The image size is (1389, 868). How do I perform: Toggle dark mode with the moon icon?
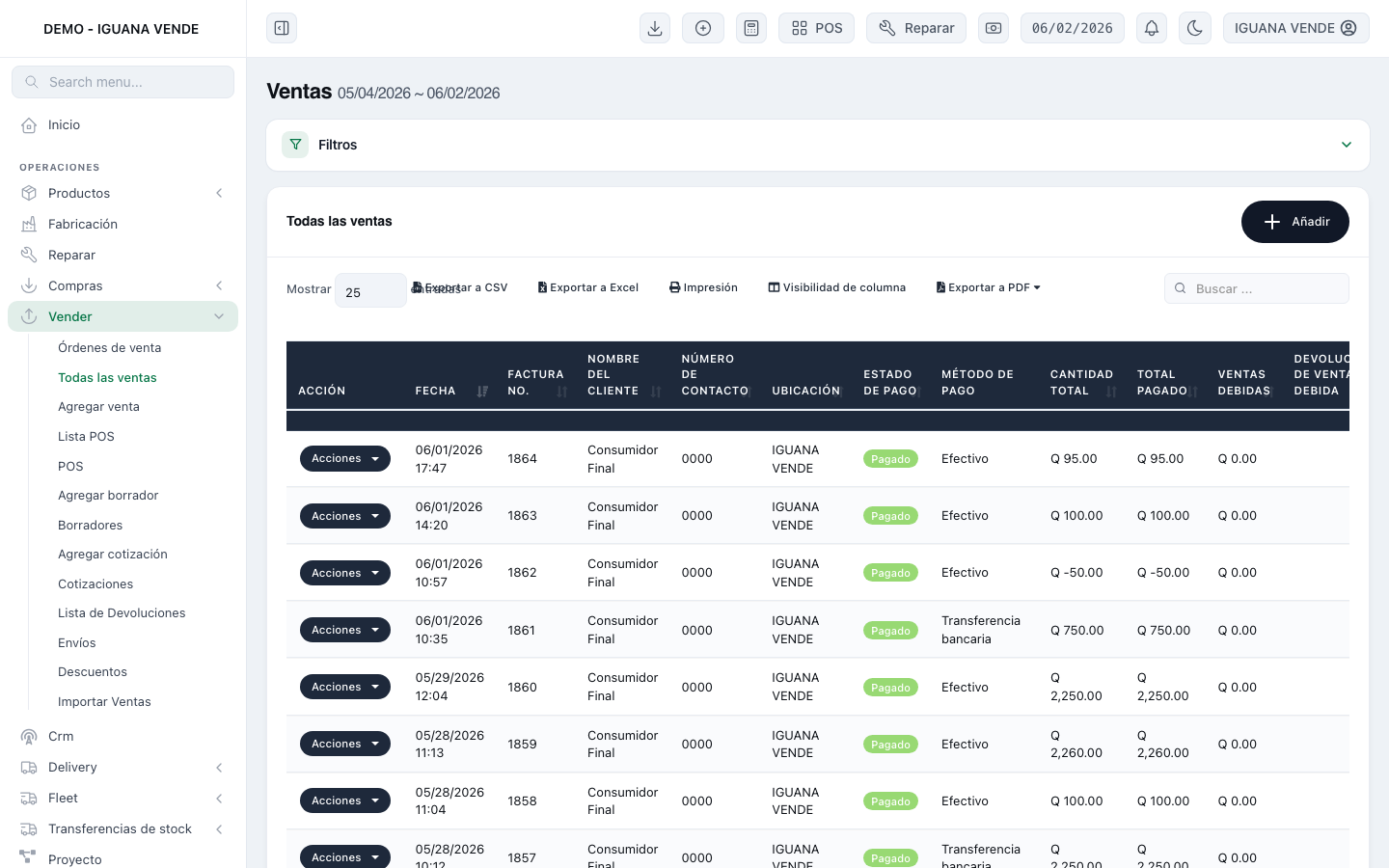pos(1195,28)
